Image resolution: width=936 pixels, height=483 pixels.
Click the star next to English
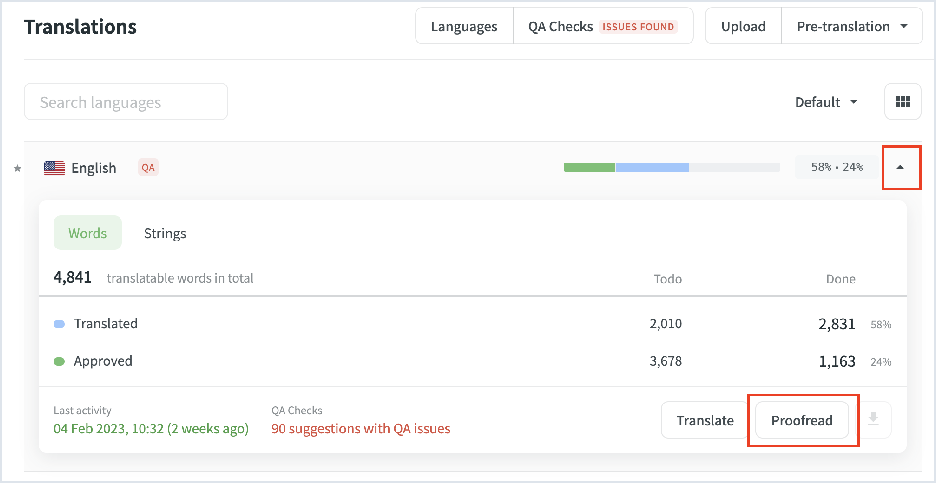point(17,169)
